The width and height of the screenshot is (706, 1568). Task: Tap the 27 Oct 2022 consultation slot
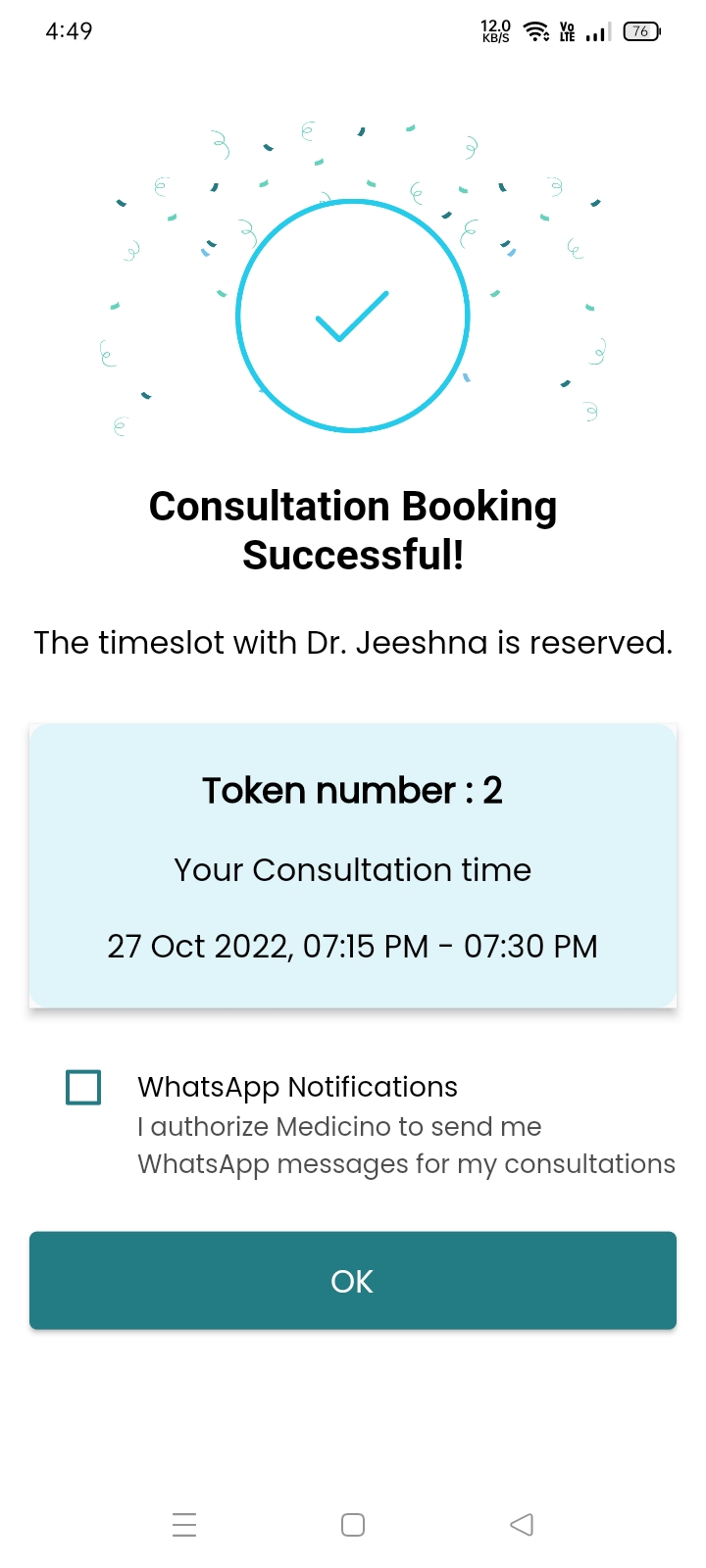(x=353, y=947)
